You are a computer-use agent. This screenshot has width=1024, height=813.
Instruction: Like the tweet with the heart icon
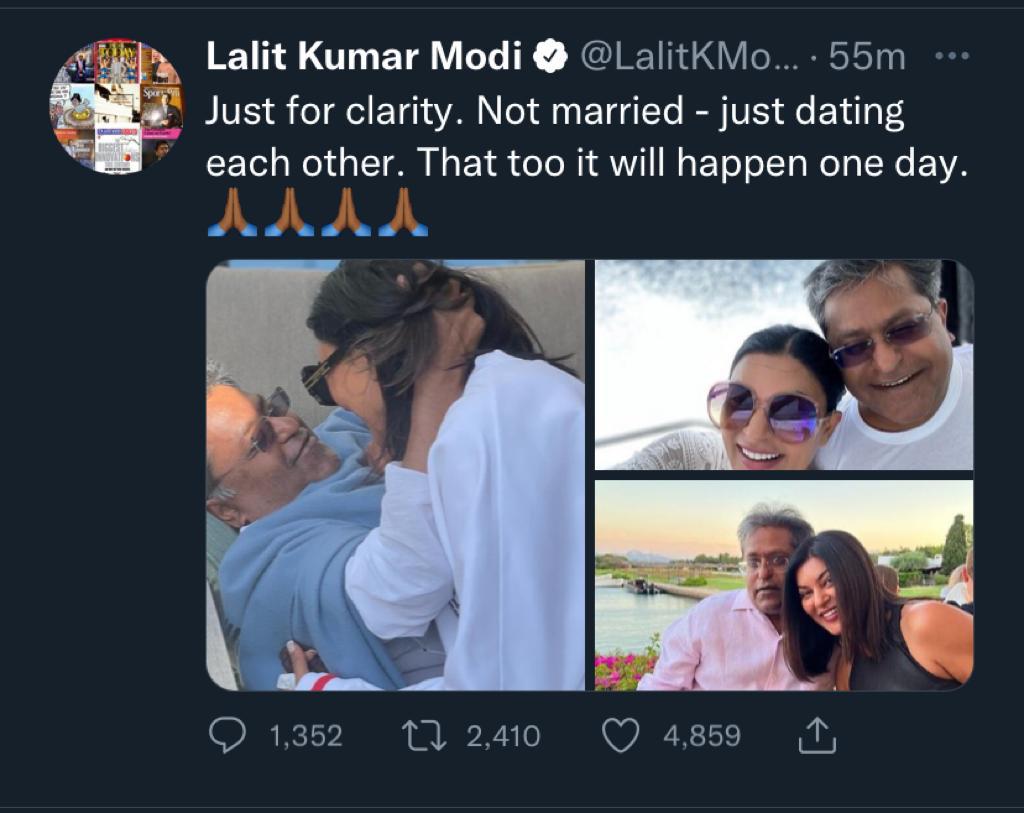620,737
